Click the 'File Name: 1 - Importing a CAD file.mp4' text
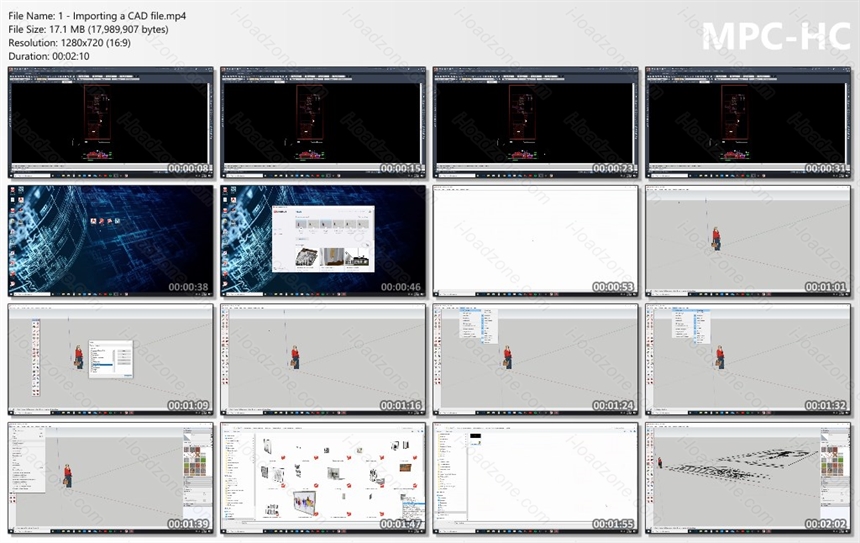Image resolution: width=860 pixels, height=543 pixels. click(97, 16)
